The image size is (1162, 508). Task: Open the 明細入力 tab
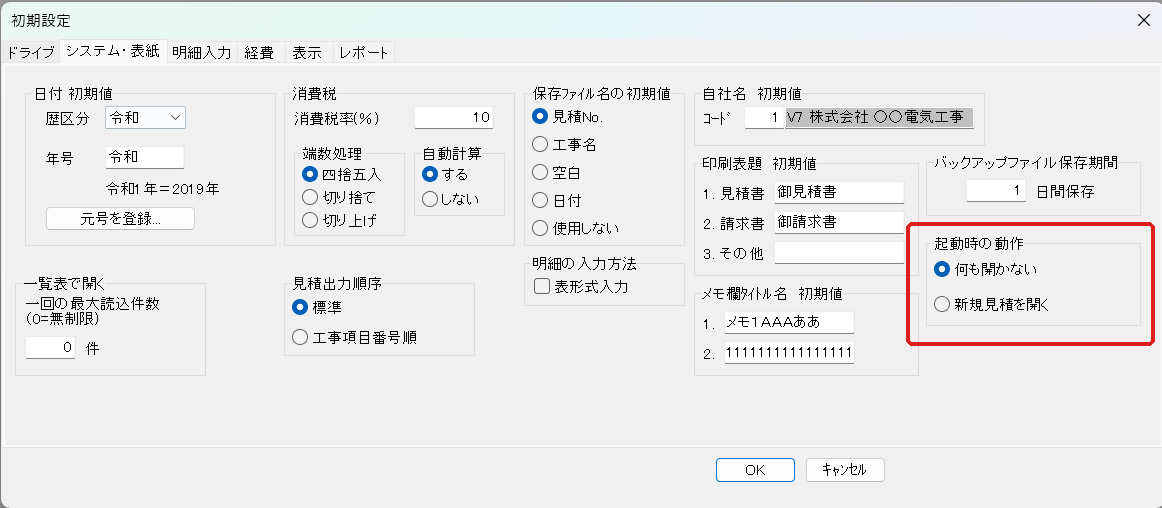[x=202, y=53]
